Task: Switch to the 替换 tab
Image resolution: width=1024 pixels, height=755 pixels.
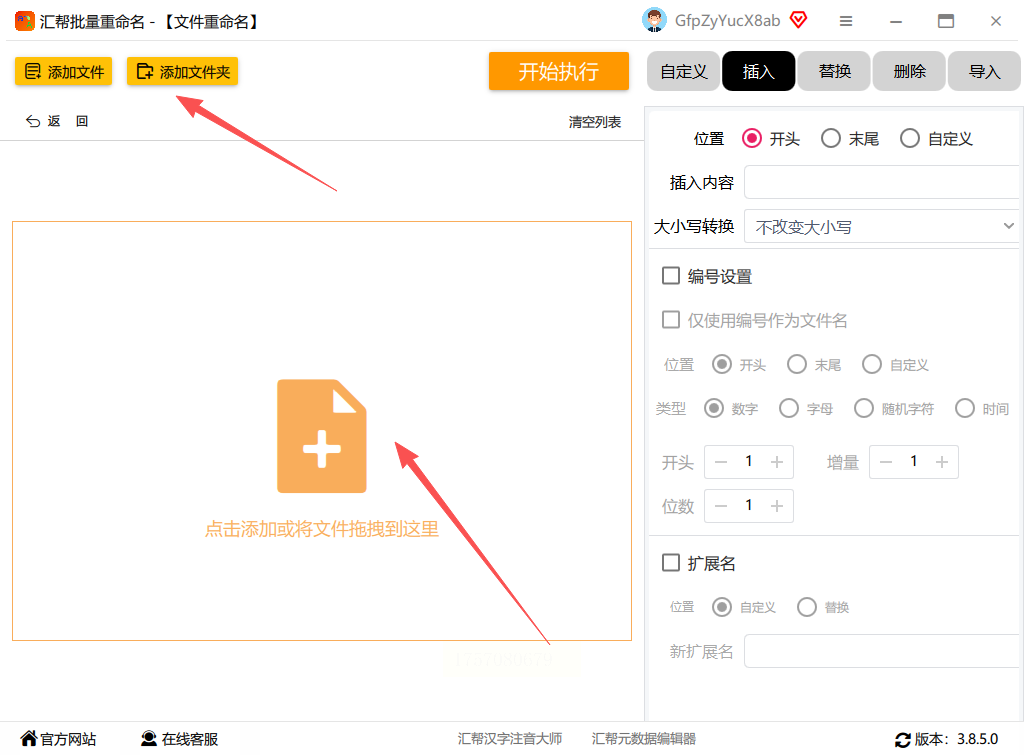Action: [834, 71]
